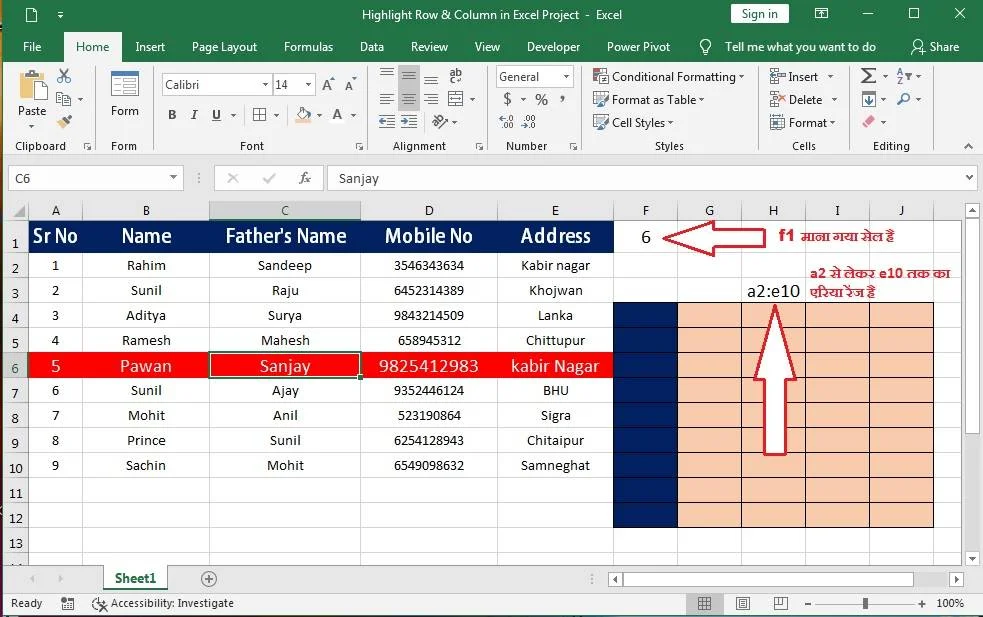Open the font size 14 dropdown
Screen dimensions: 983x617
tap(308, 85)
